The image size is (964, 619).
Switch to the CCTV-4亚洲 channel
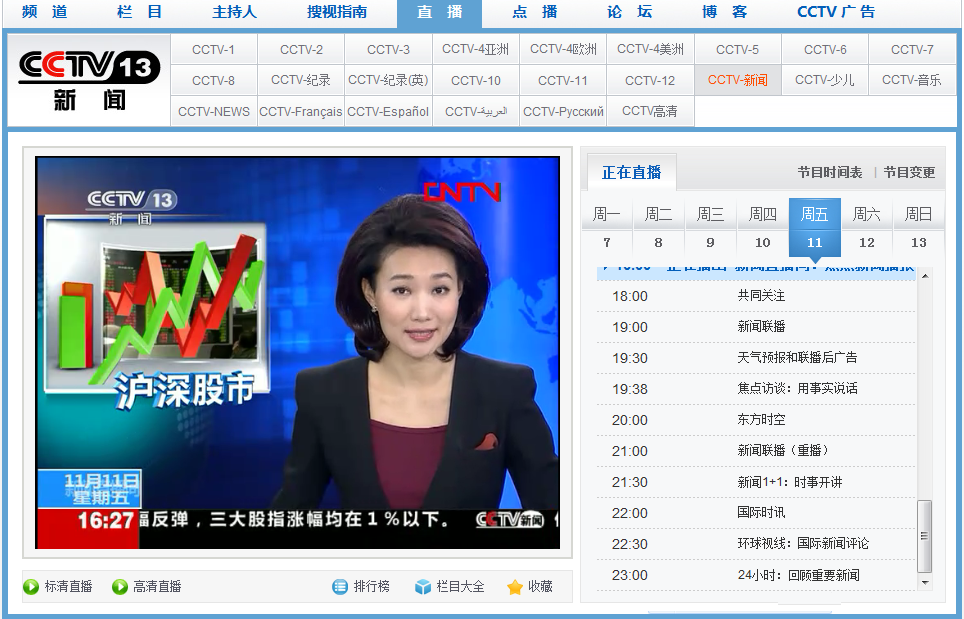click(x=476, y=49)
